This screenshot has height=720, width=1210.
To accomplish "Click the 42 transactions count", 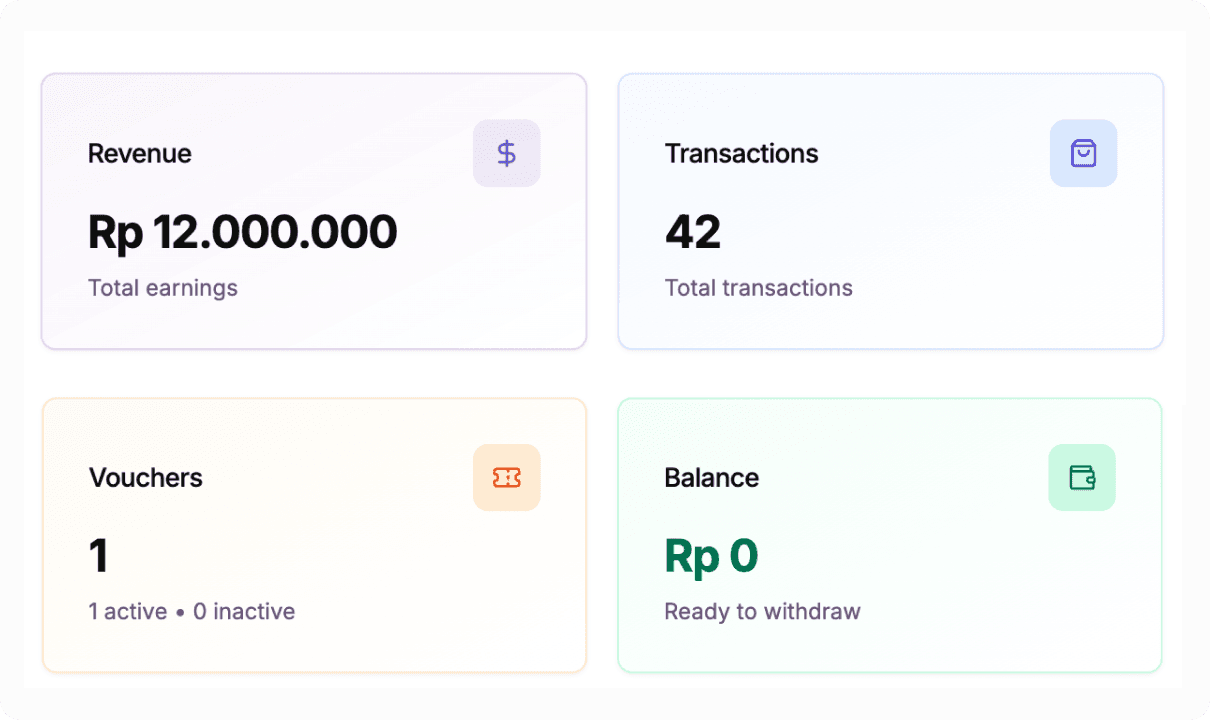I will click(693, 232).
